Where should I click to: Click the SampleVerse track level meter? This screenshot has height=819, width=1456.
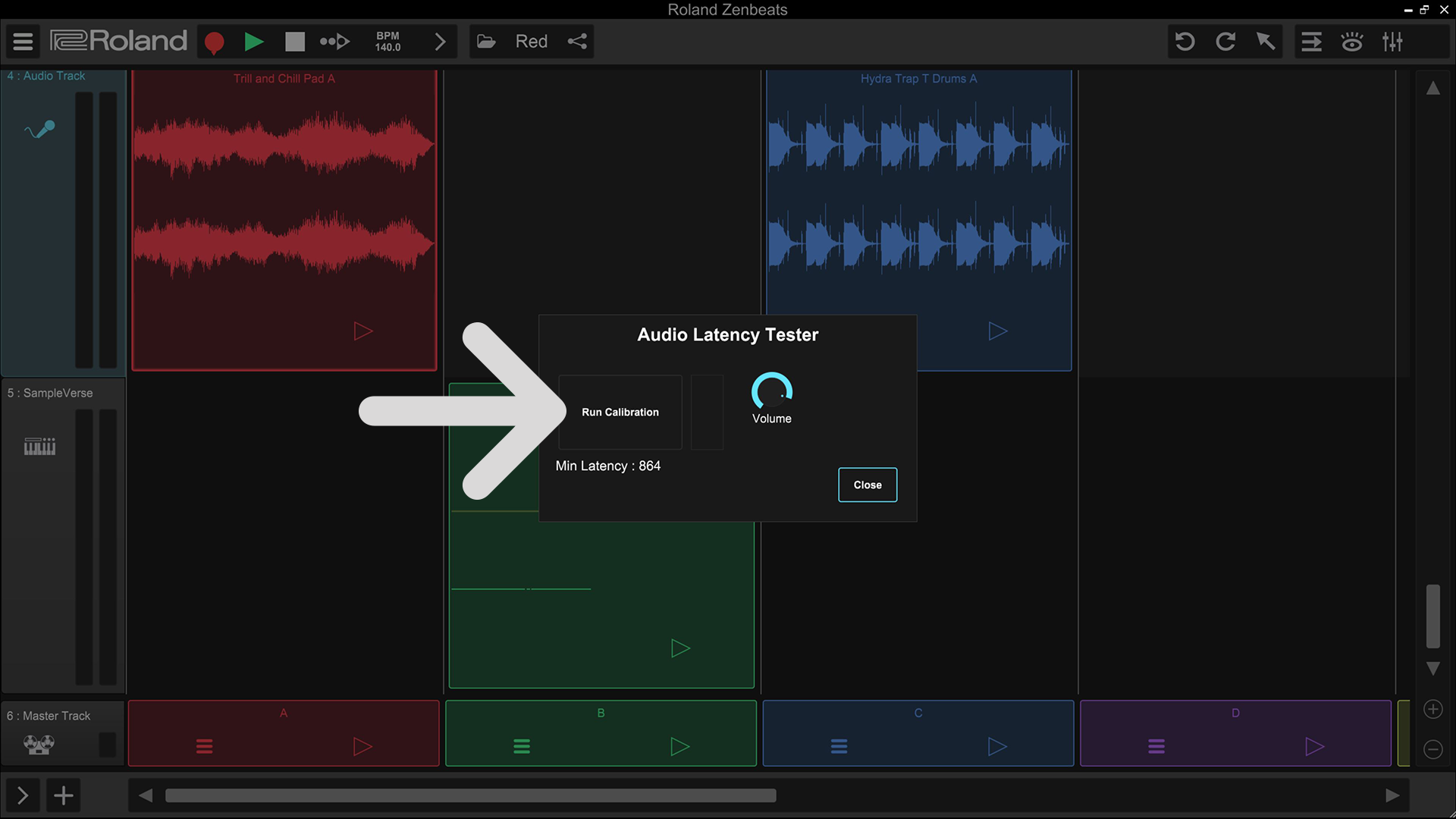pyautogui.click(x=96, y=547)
